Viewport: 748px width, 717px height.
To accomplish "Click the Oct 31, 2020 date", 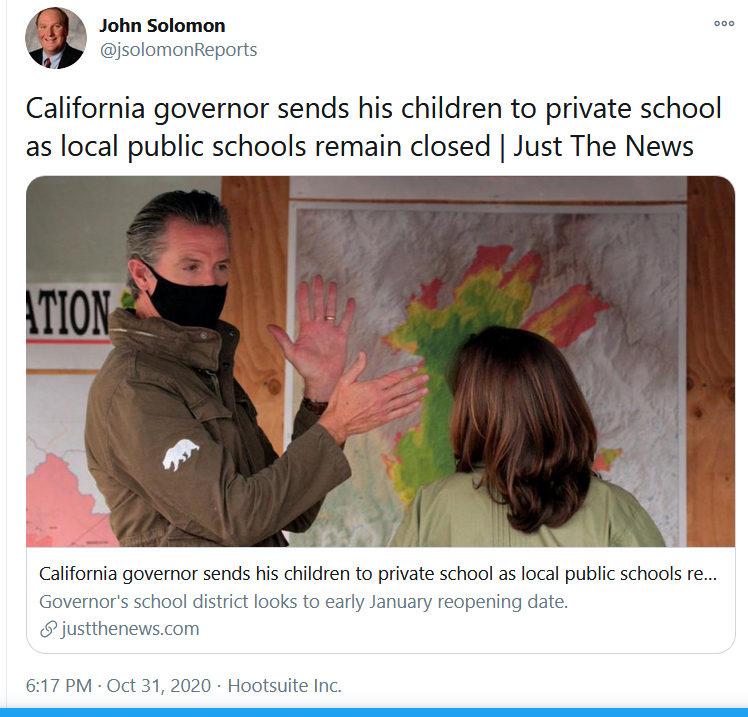I will pos(159,686).
